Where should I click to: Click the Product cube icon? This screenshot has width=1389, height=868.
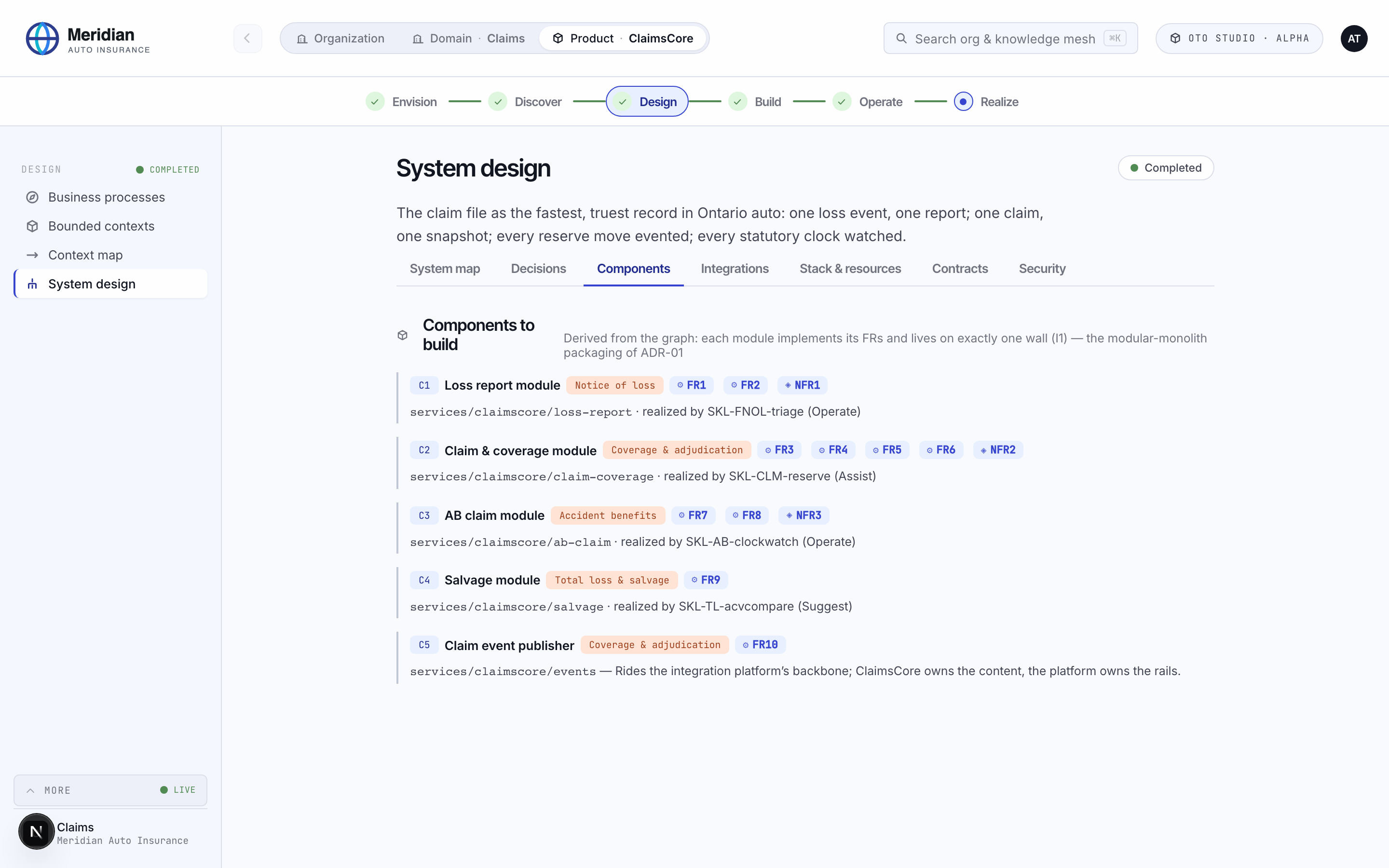558,39
